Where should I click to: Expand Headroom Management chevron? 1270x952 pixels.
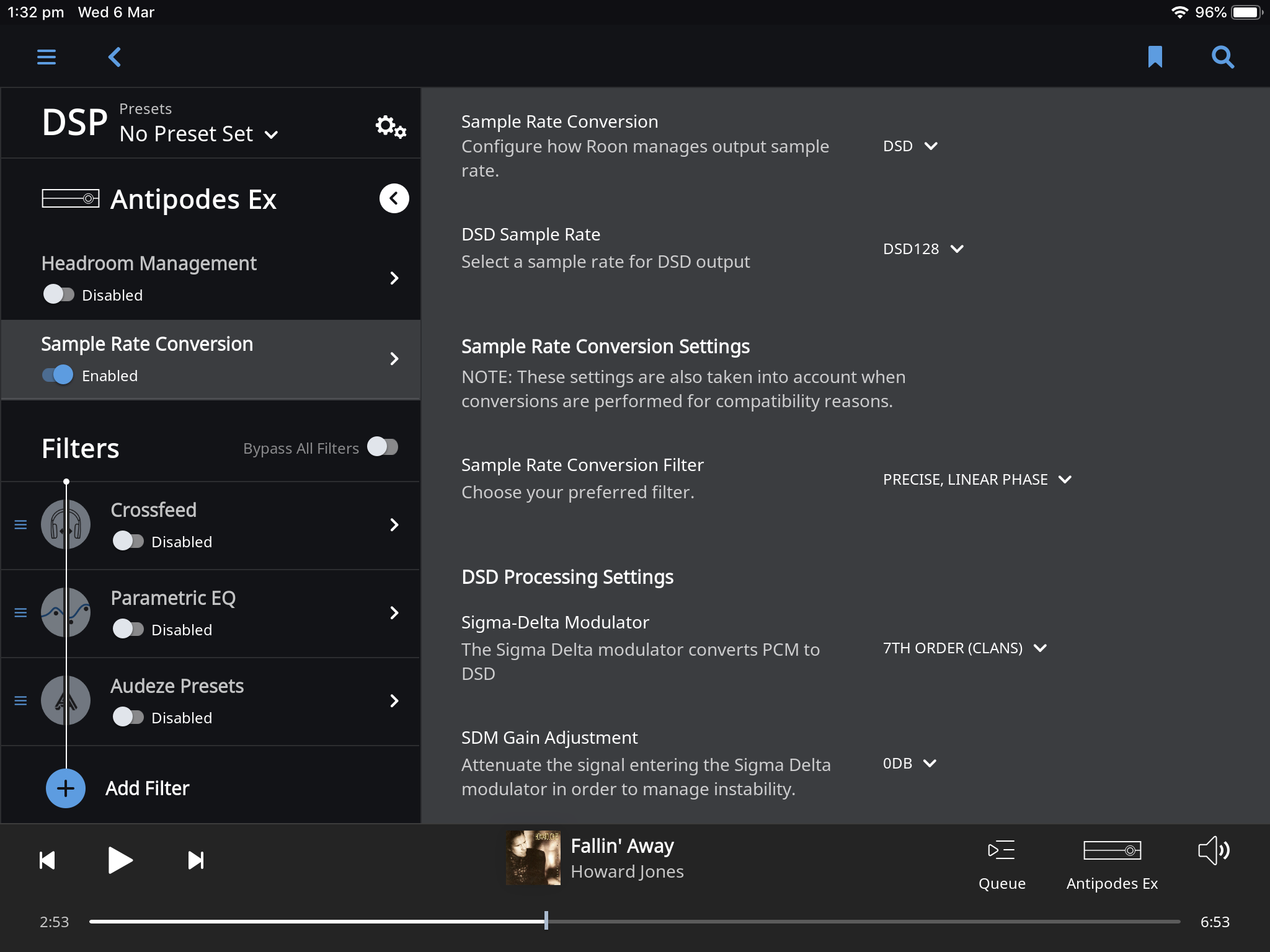394,278
